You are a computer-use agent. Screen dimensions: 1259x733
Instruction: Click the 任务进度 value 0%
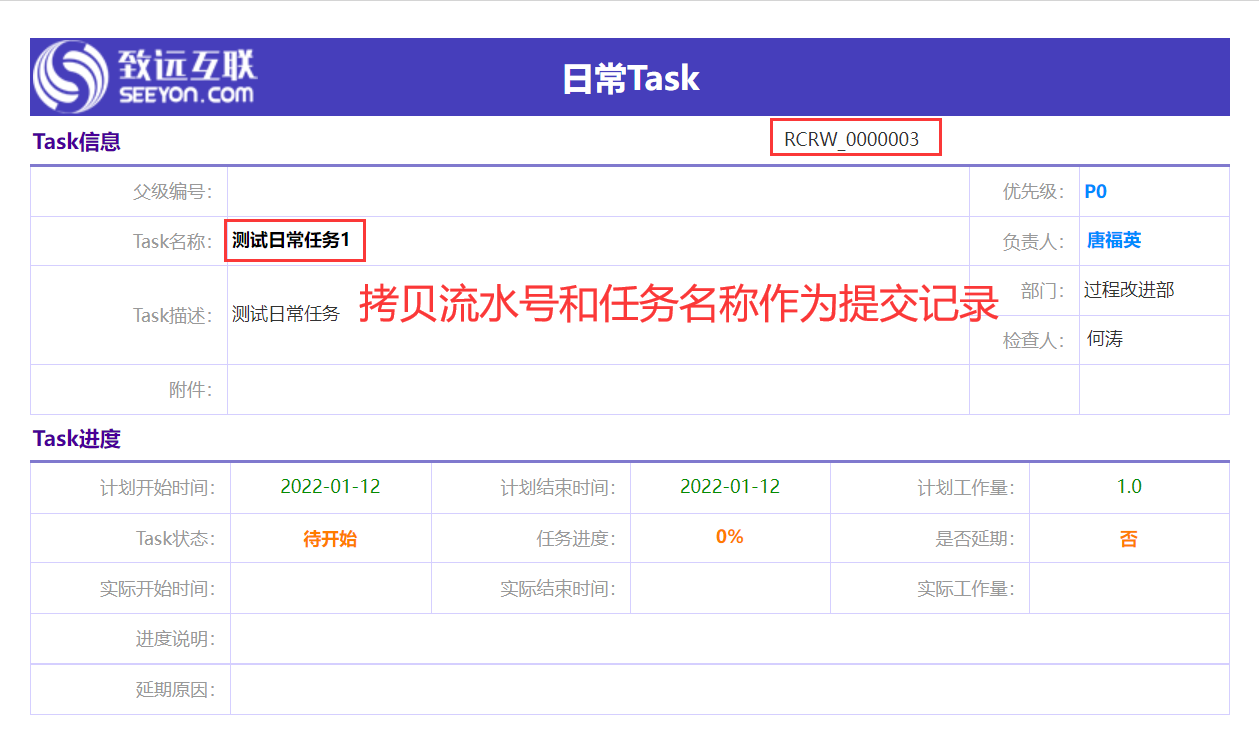click(x=730, y=537)
